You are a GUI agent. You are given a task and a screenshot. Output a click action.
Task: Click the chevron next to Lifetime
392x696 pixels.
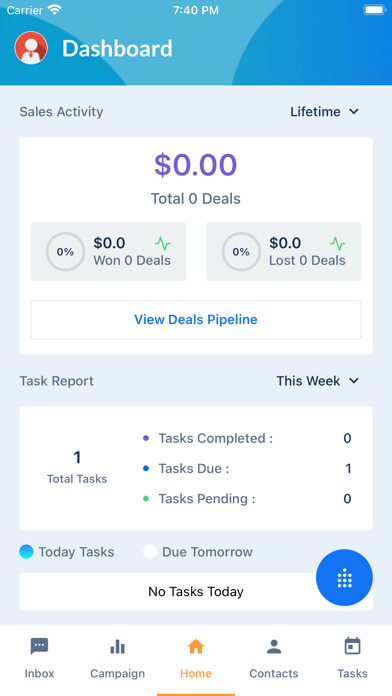click(x=354, y=111)
